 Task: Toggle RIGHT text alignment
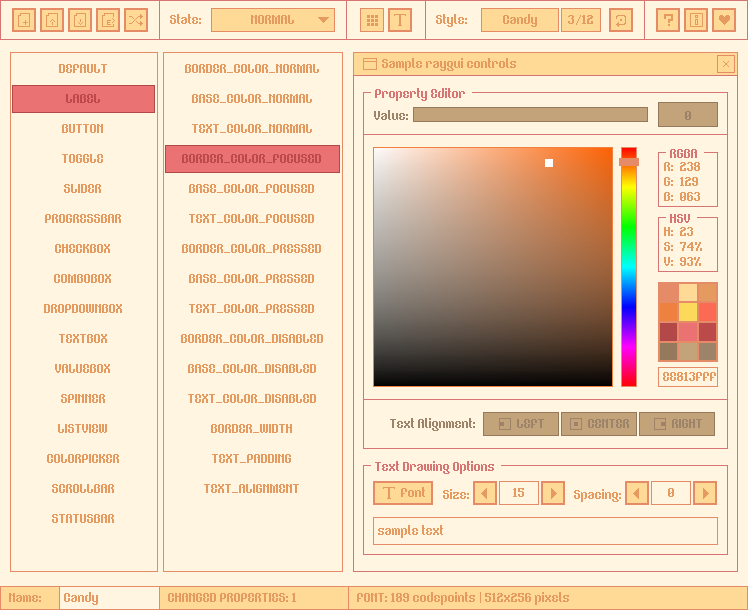coord(677,424)
